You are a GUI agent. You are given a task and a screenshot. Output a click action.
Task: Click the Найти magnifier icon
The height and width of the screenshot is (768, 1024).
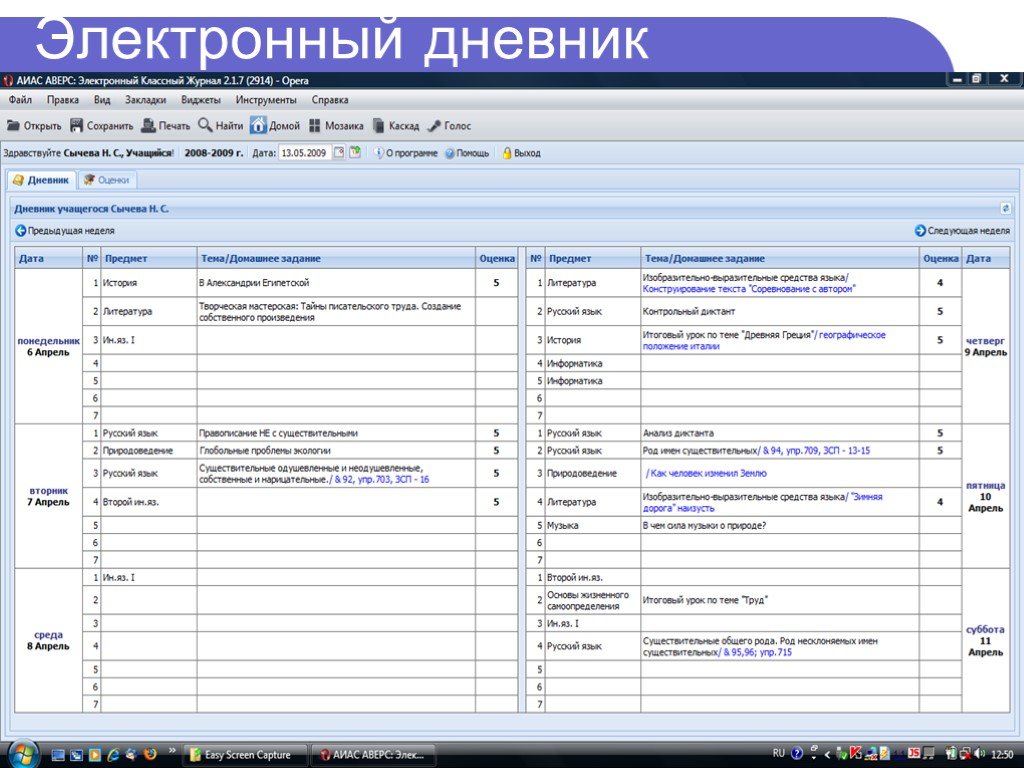pos(205,125)
